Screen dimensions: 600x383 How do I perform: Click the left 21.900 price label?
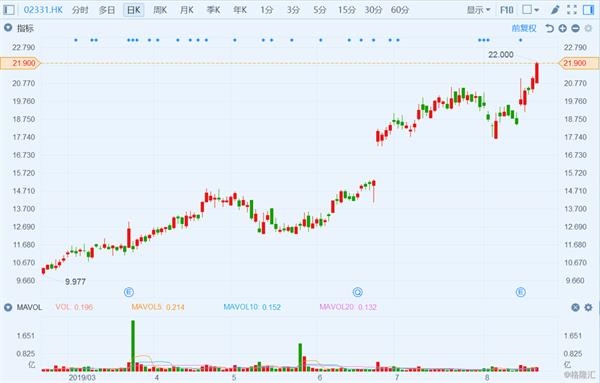[x=21, y=63]
